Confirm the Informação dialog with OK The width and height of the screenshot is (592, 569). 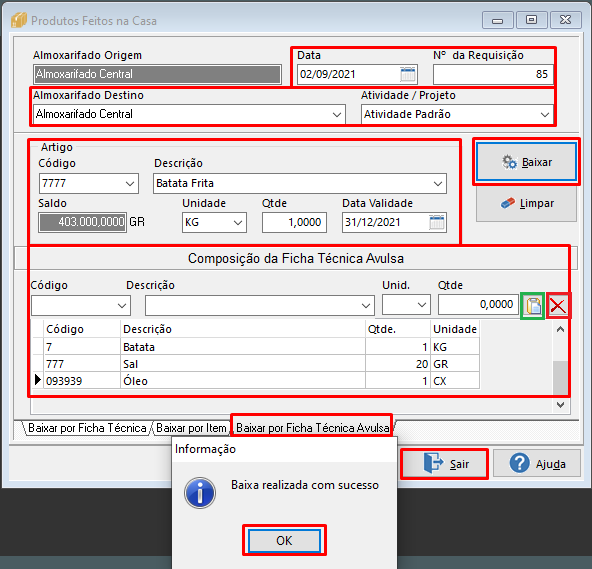(284, 540)
